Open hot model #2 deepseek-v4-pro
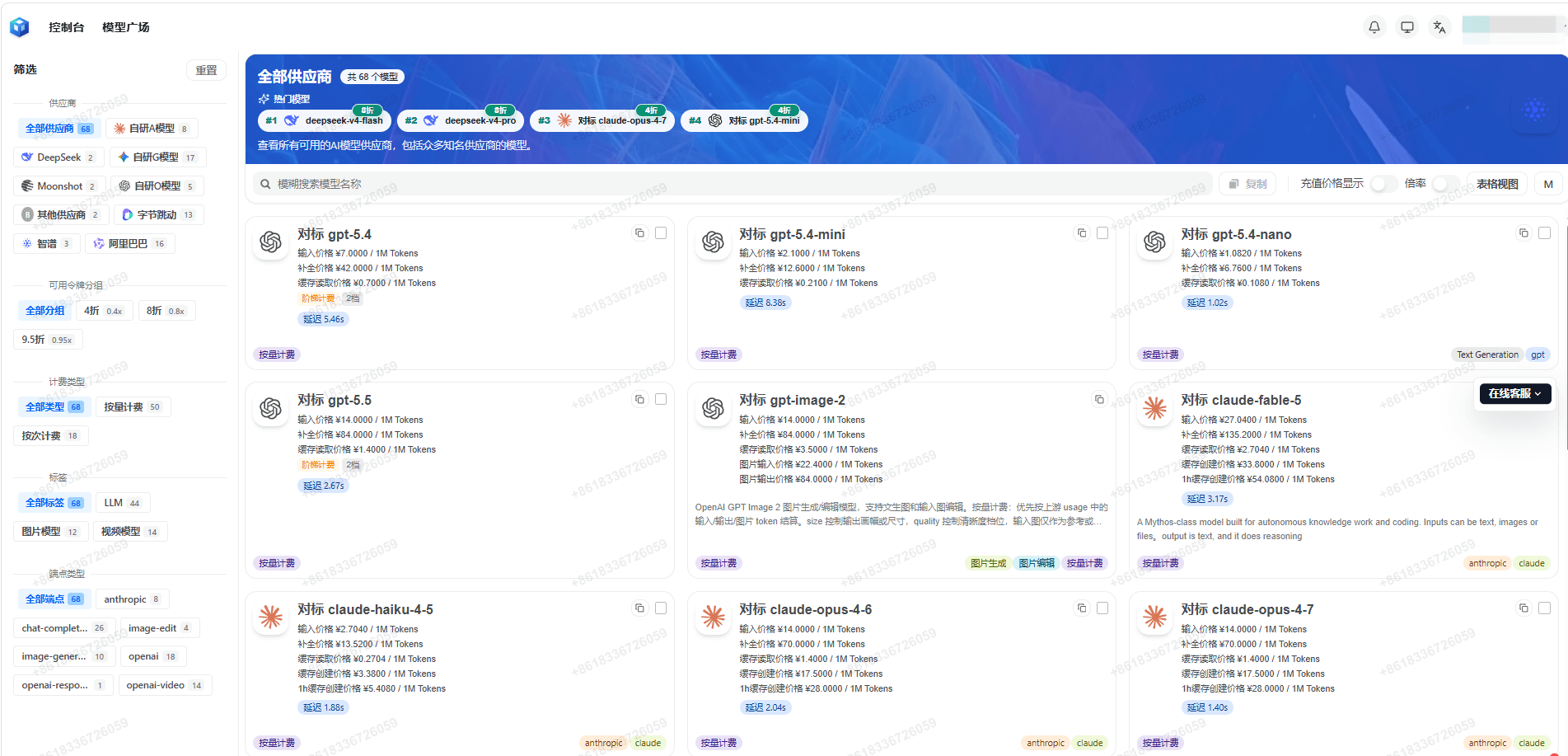The image size is (1568, 756). 461,120
